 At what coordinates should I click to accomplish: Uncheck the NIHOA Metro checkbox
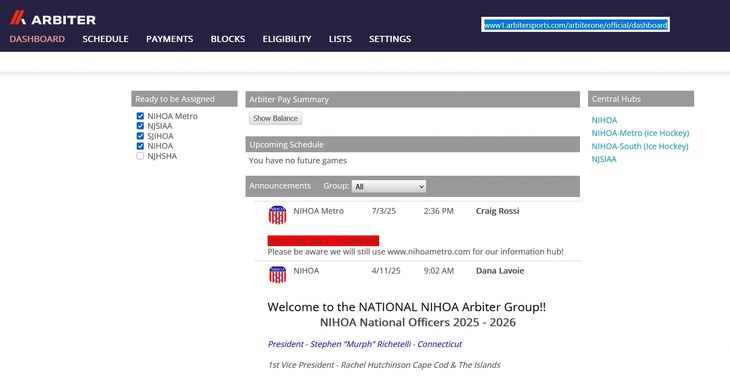(140, 116)
